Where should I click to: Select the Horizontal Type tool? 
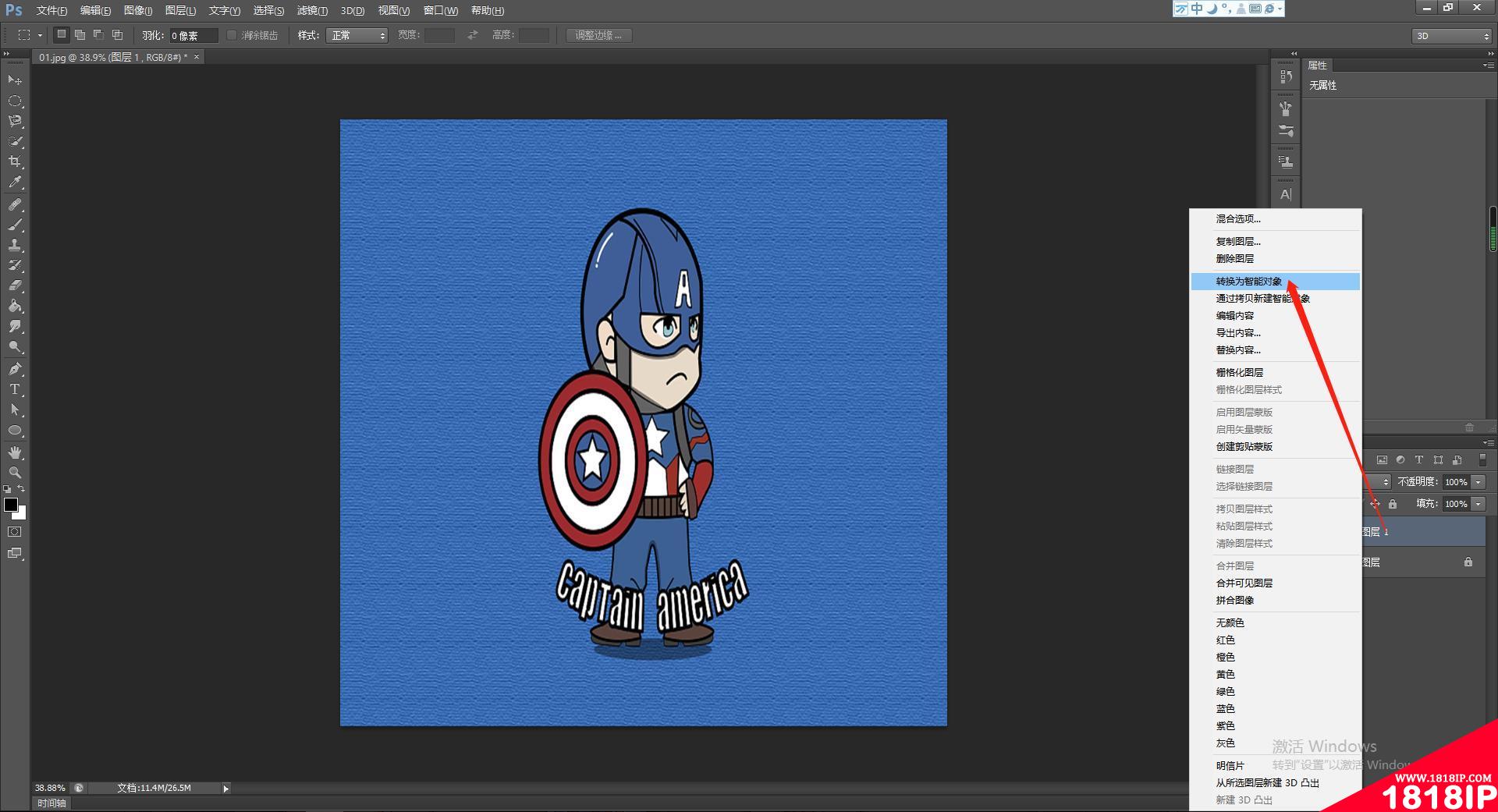[15, 389]
